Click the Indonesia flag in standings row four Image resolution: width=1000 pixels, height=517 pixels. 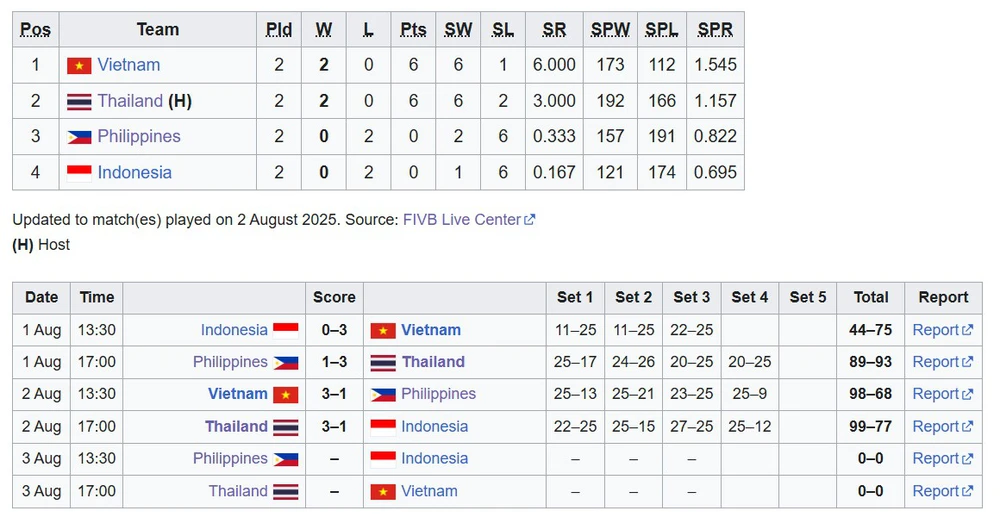pos(79,173)
